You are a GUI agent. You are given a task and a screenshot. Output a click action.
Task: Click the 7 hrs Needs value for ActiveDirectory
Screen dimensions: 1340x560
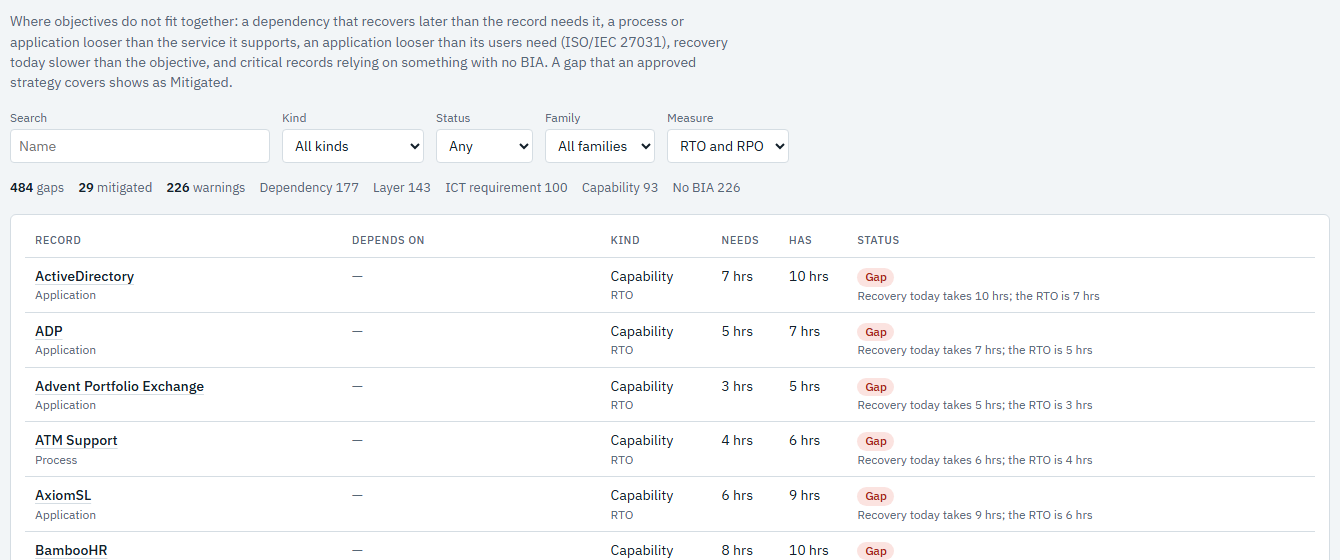coord(737,276)
